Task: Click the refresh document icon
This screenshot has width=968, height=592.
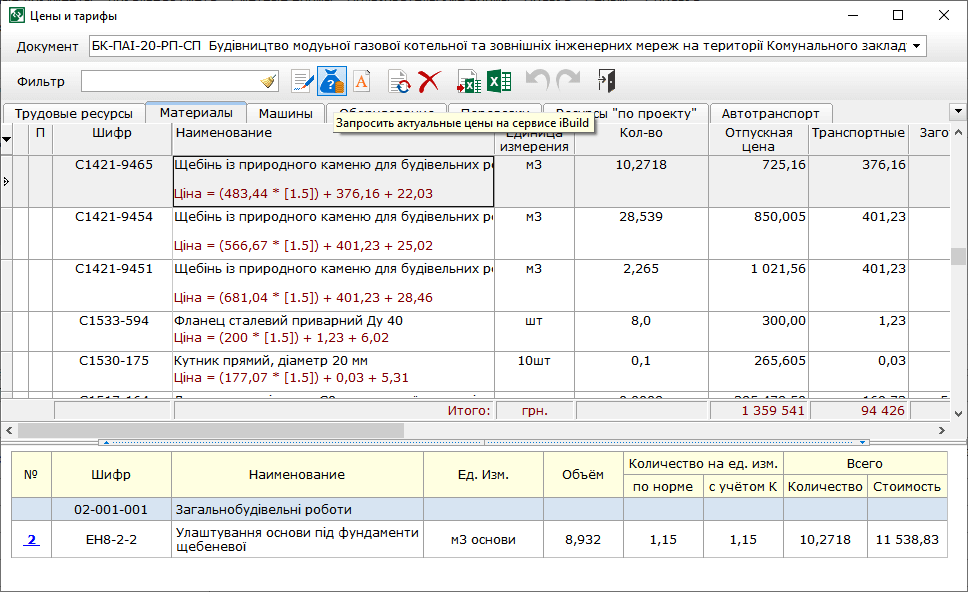Action: point(399,81)
